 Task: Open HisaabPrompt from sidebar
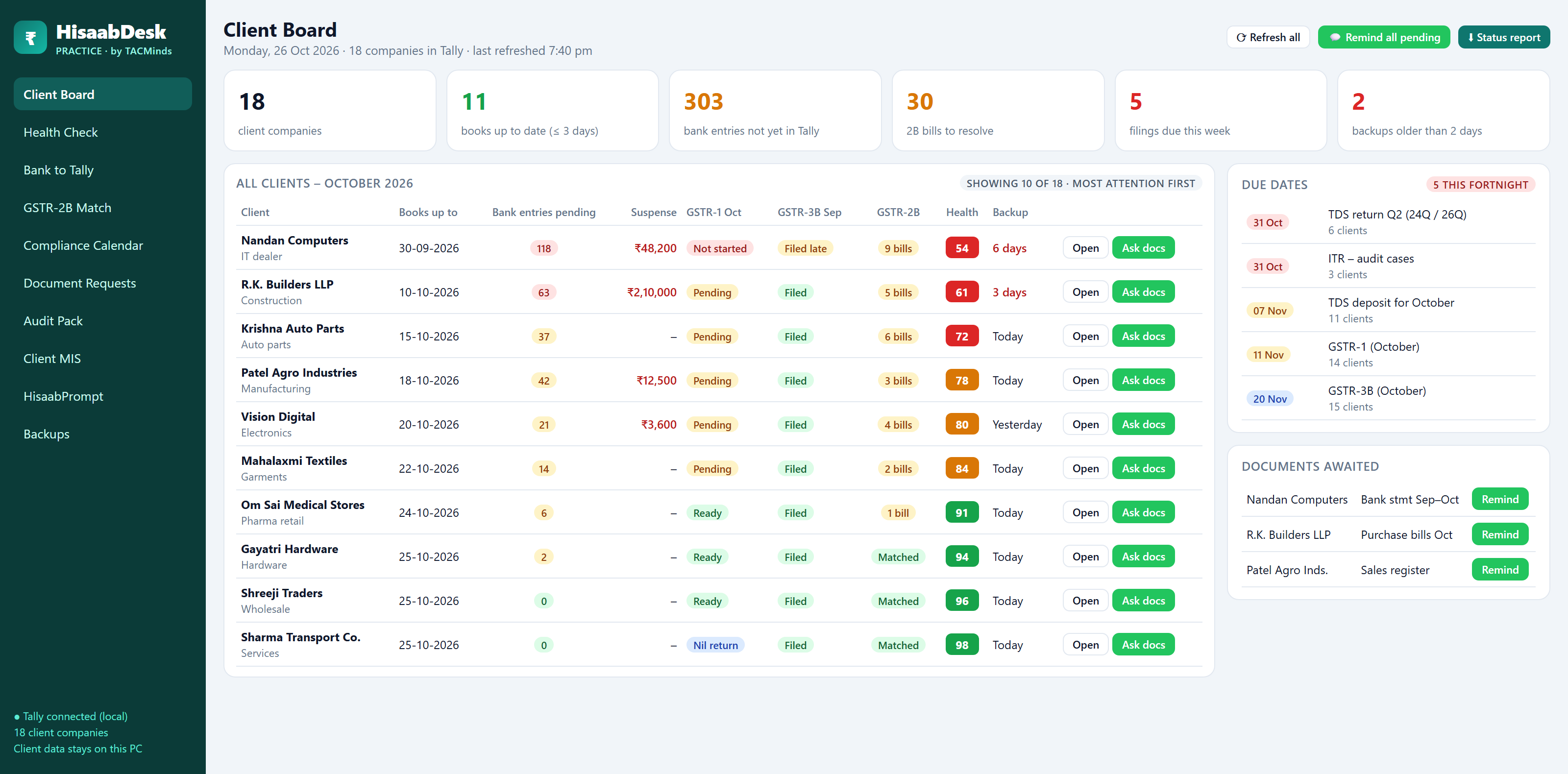pyautogui.click(x=103, y=396)
